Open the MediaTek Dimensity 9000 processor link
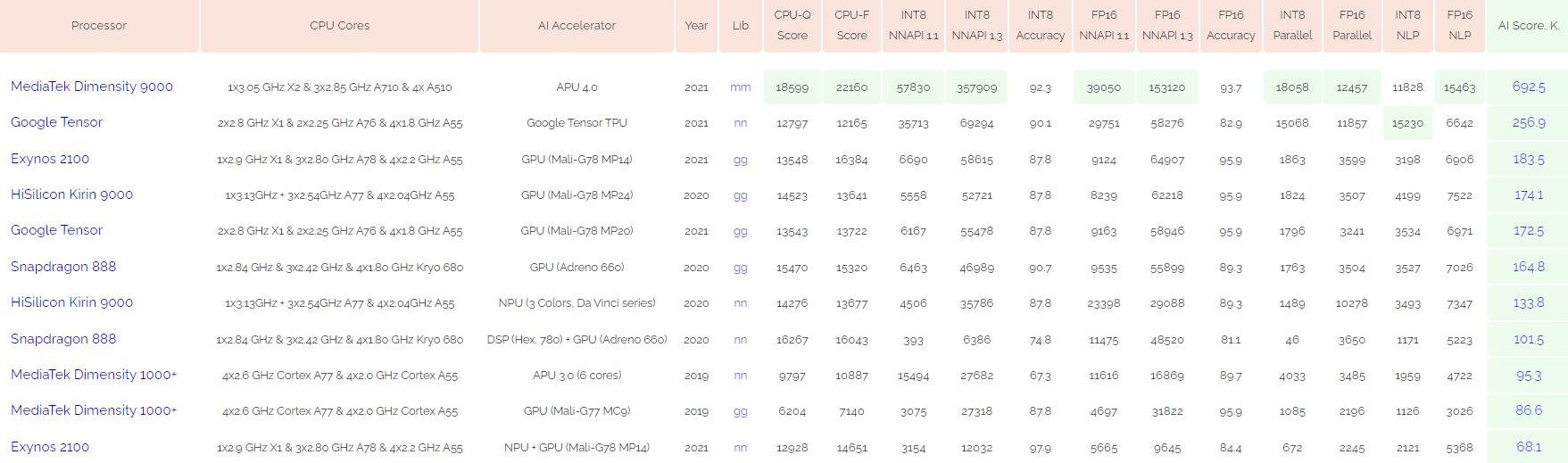This screenshot has width=1568, height=463. (92, 87)
